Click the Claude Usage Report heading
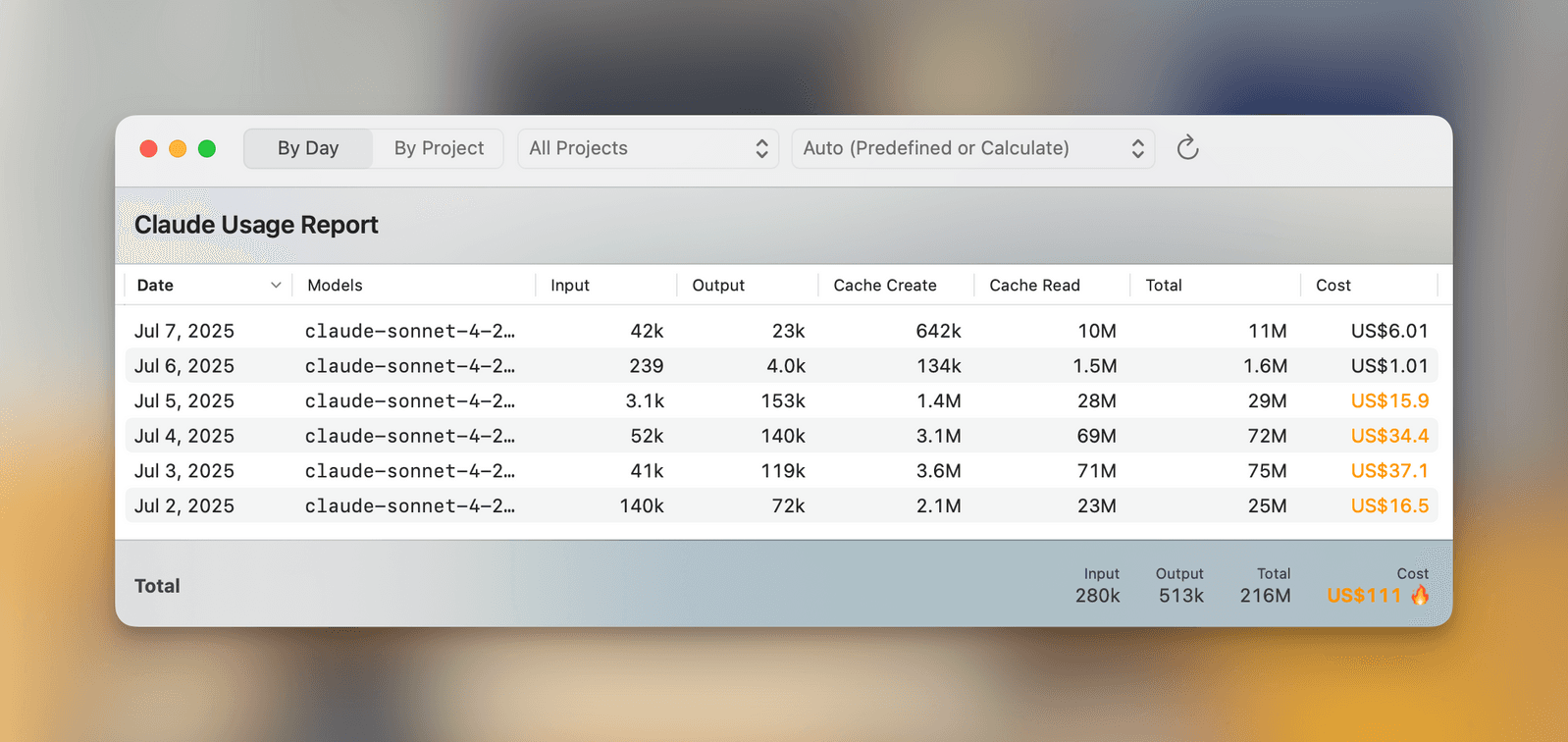The image size is (1568, 742). point(256,225)
